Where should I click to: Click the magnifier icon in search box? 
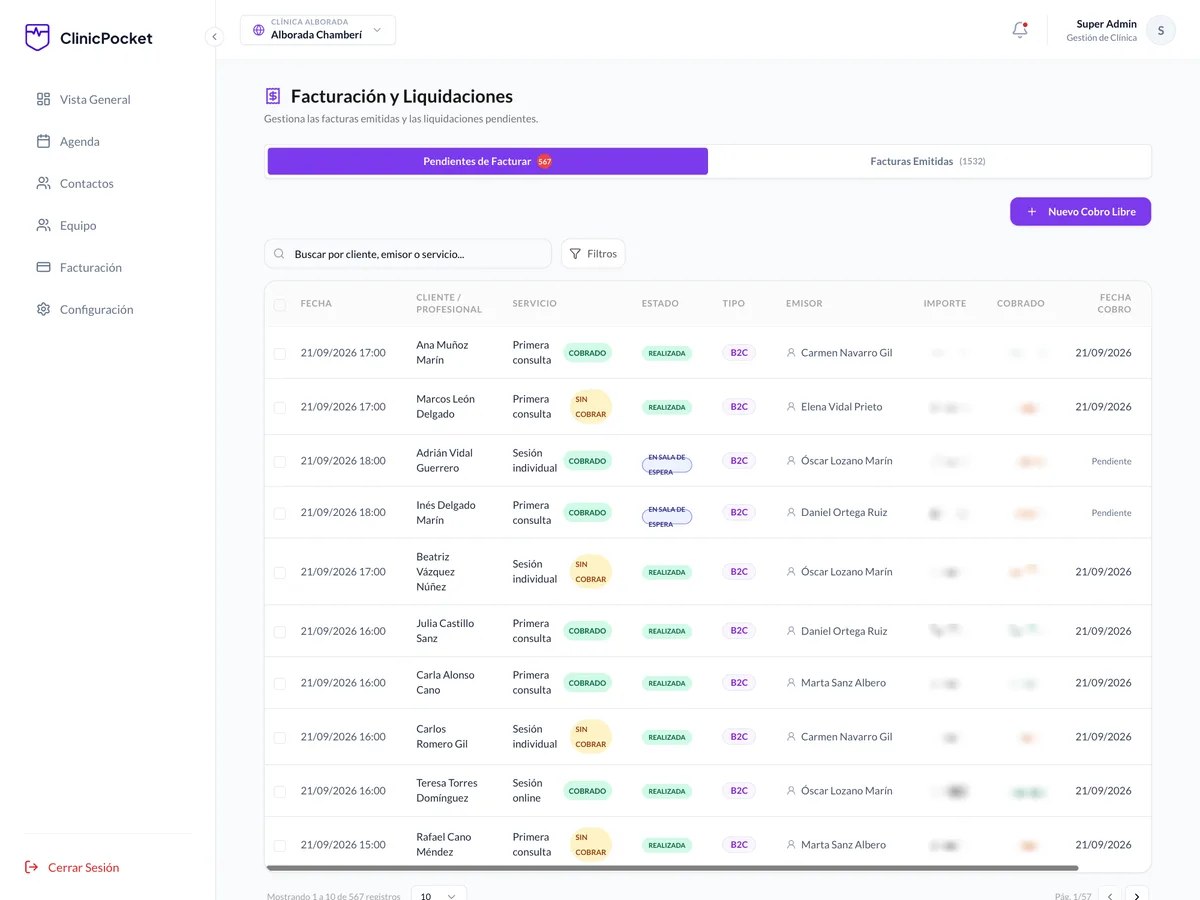[279, 254]
